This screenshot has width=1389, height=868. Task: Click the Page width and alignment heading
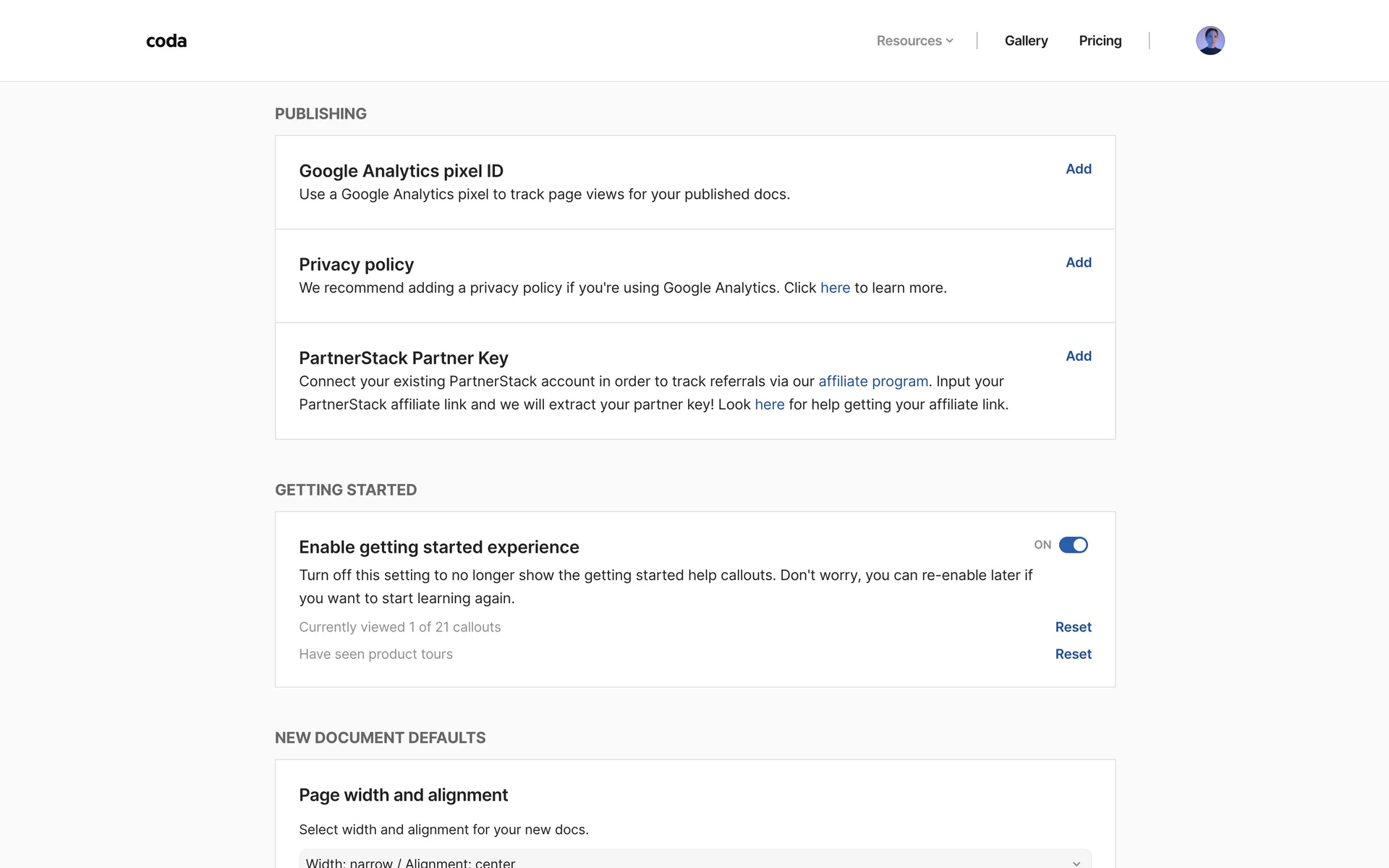[403, 795]
